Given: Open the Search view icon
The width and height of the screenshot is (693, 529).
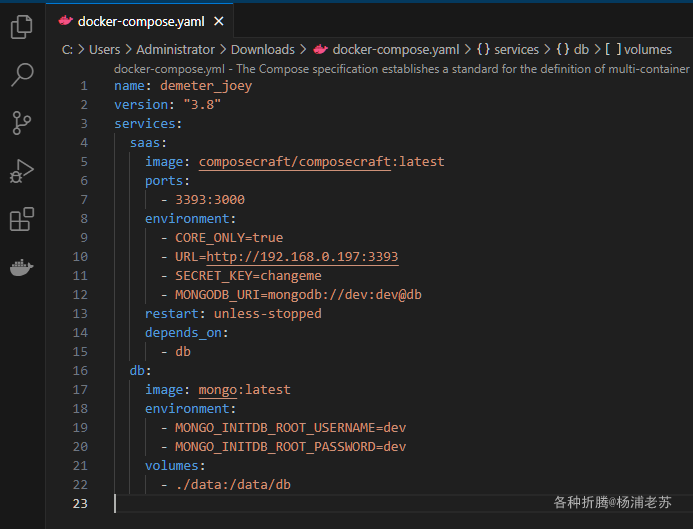Looking at the screenshot, I should pos(21,75).
